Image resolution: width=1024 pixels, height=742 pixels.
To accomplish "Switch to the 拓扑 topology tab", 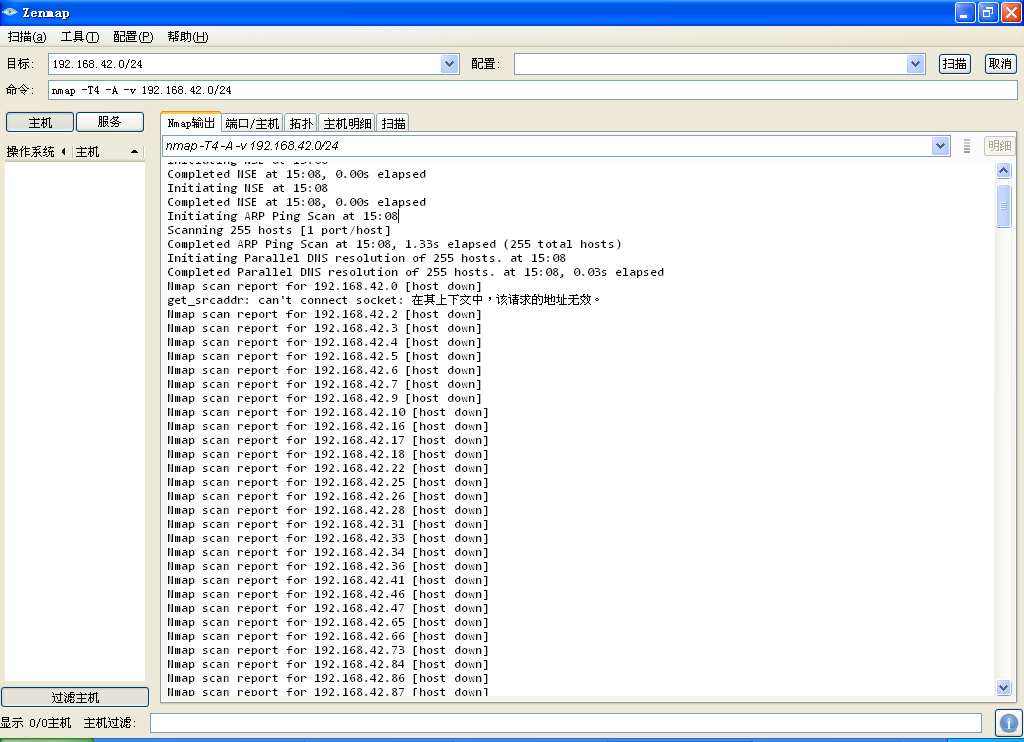I will click(301, 123).
